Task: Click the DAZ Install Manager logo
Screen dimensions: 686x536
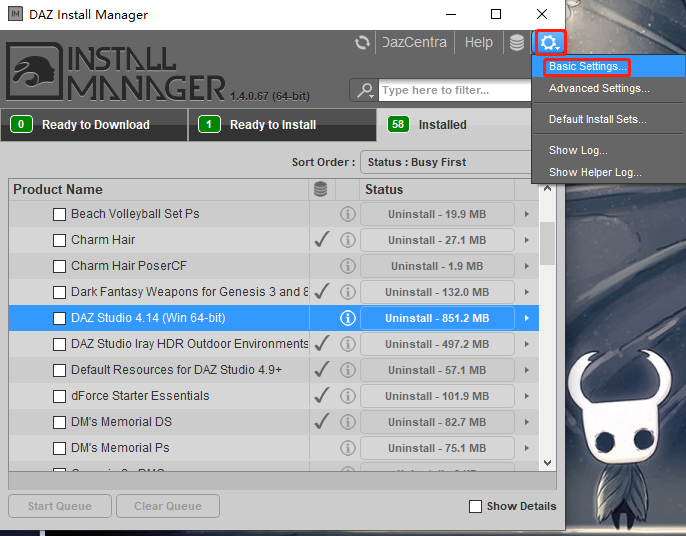Action: pyautogui.click(x=116, y=71)
